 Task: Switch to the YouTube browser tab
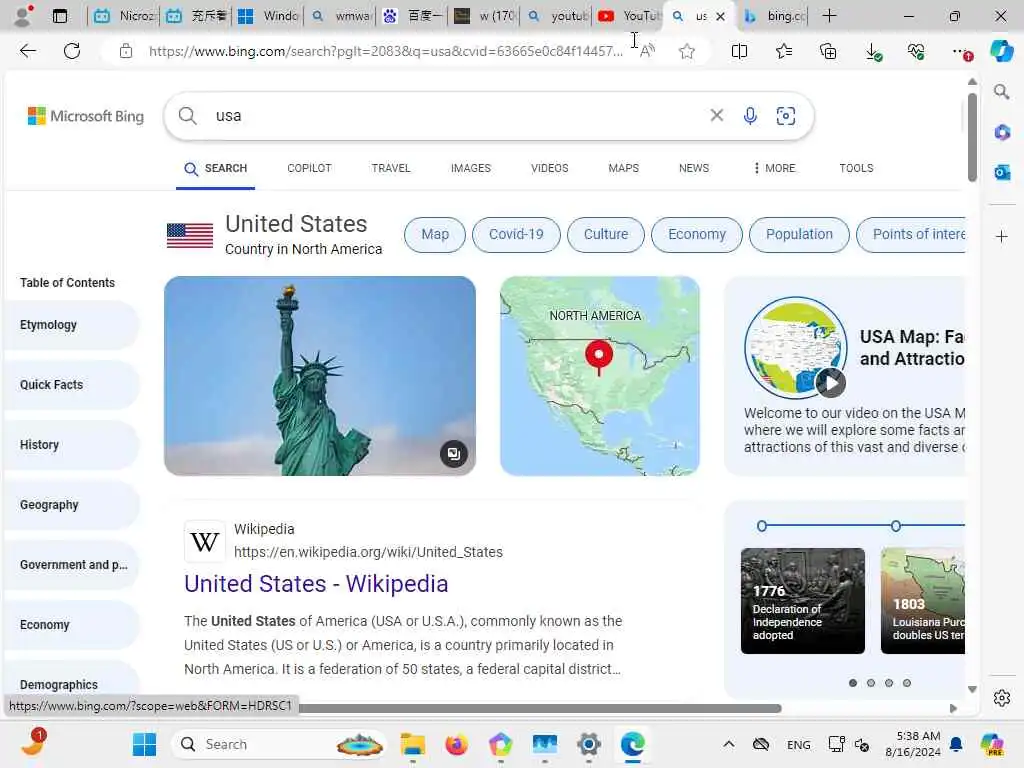628,16
